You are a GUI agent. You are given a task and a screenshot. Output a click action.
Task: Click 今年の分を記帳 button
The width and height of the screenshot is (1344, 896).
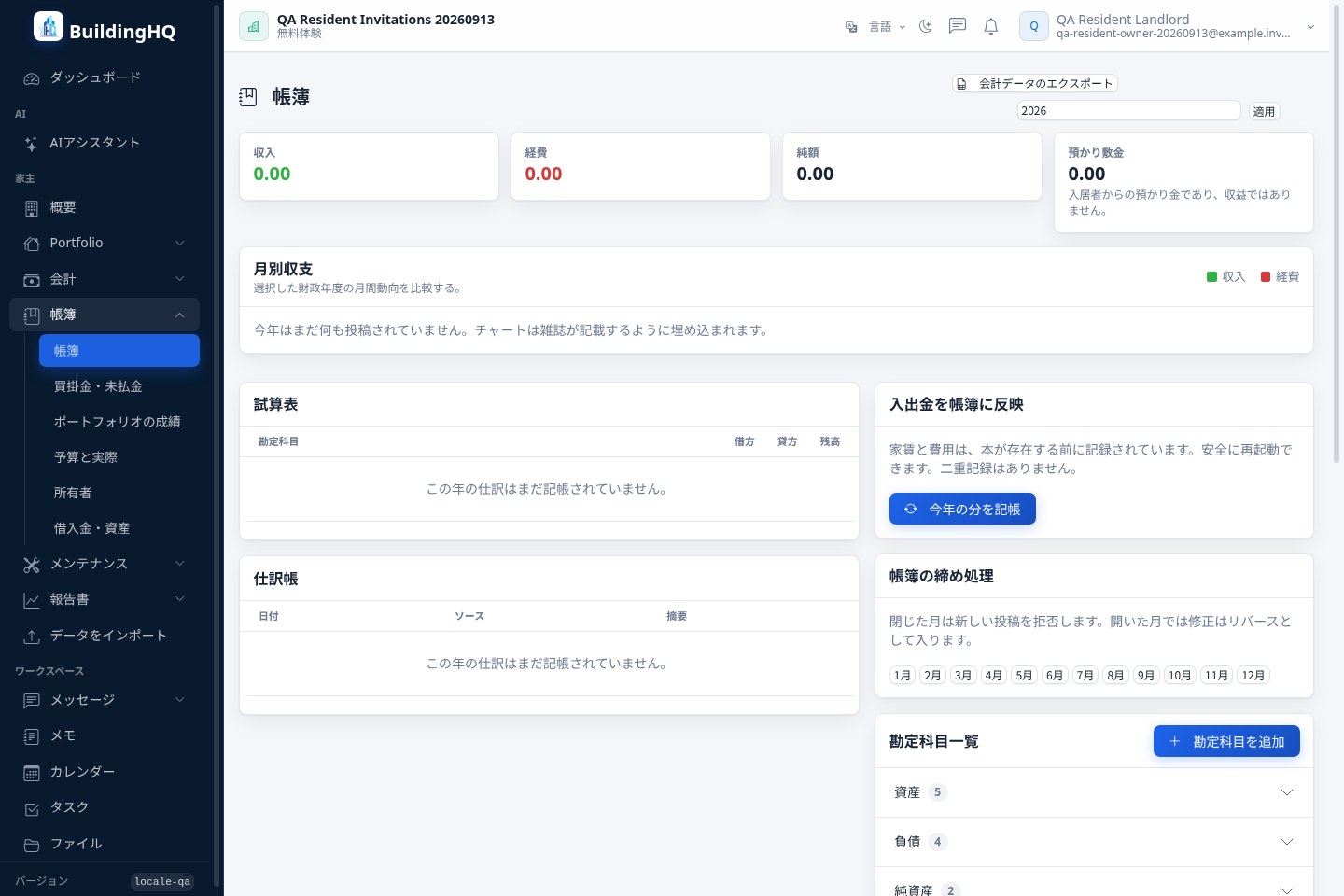coord(962,509)
